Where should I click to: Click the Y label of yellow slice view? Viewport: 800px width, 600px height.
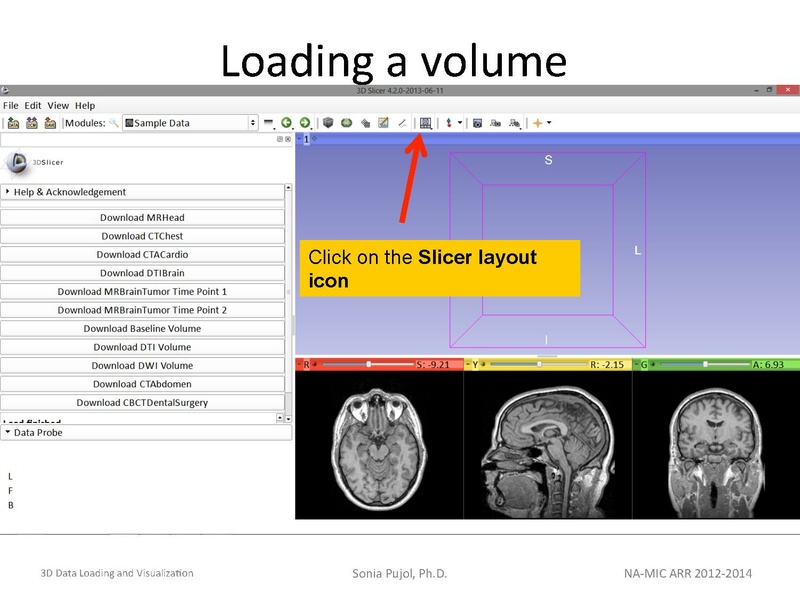click(475, 365)
